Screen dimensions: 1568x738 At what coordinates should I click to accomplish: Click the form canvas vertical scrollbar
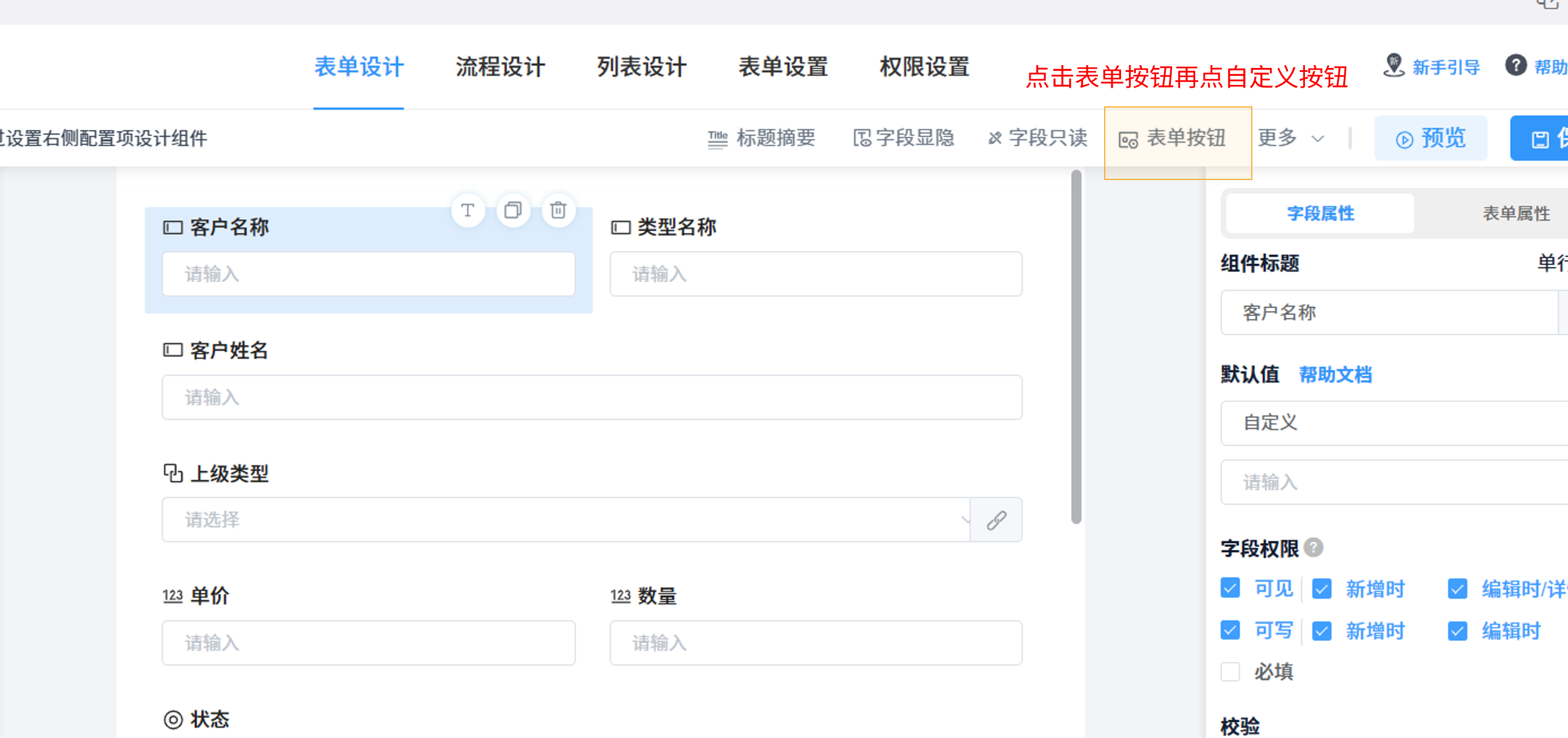point(1075,347)
